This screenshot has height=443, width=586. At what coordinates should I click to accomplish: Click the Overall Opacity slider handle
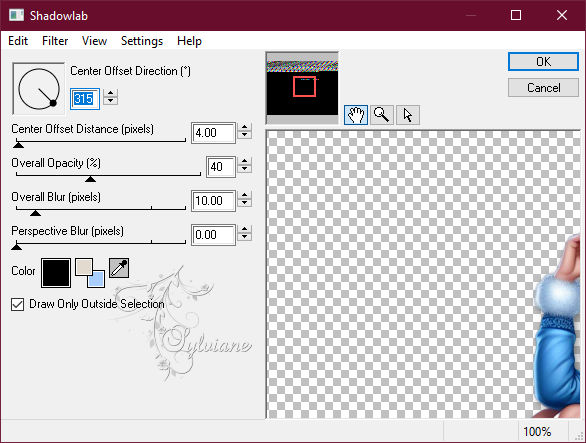(90, 179)
